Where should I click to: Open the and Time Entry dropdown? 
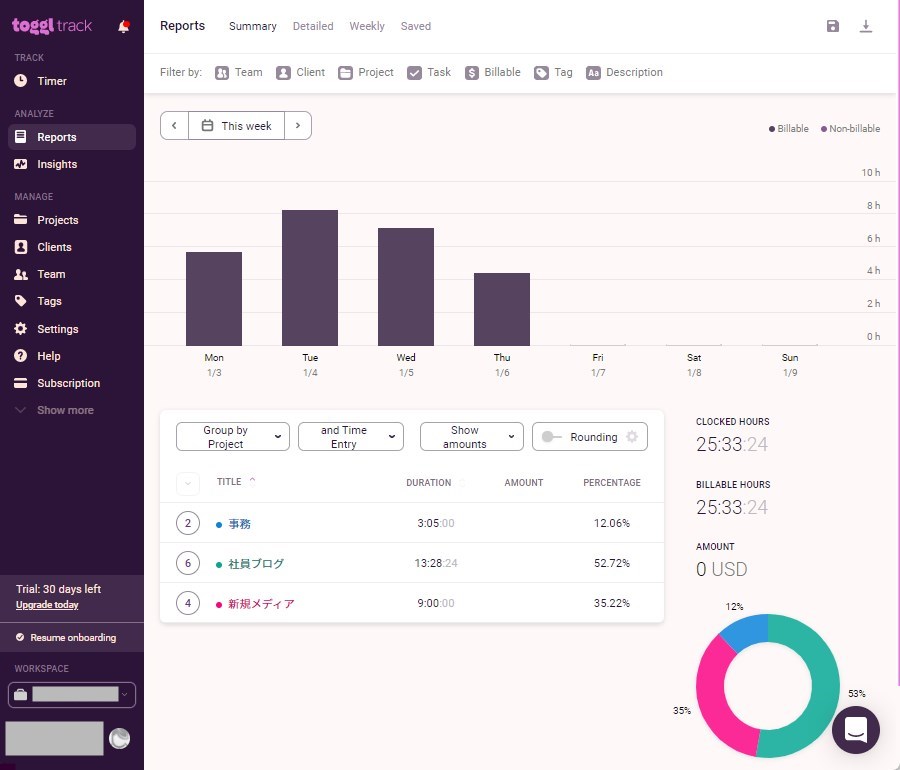click(351, 437)
